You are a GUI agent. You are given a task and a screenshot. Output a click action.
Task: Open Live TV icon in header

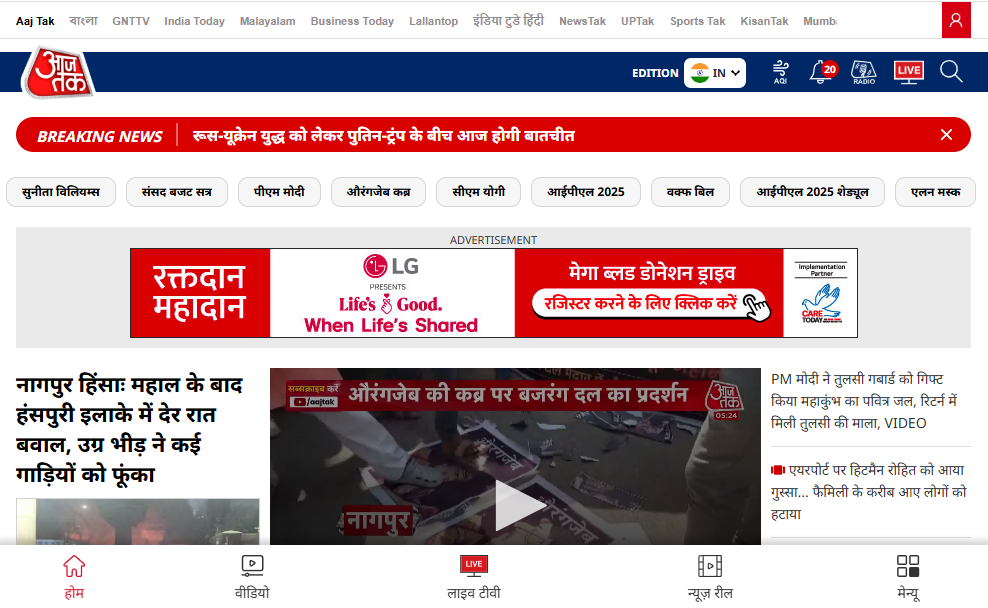pos(909,72)
